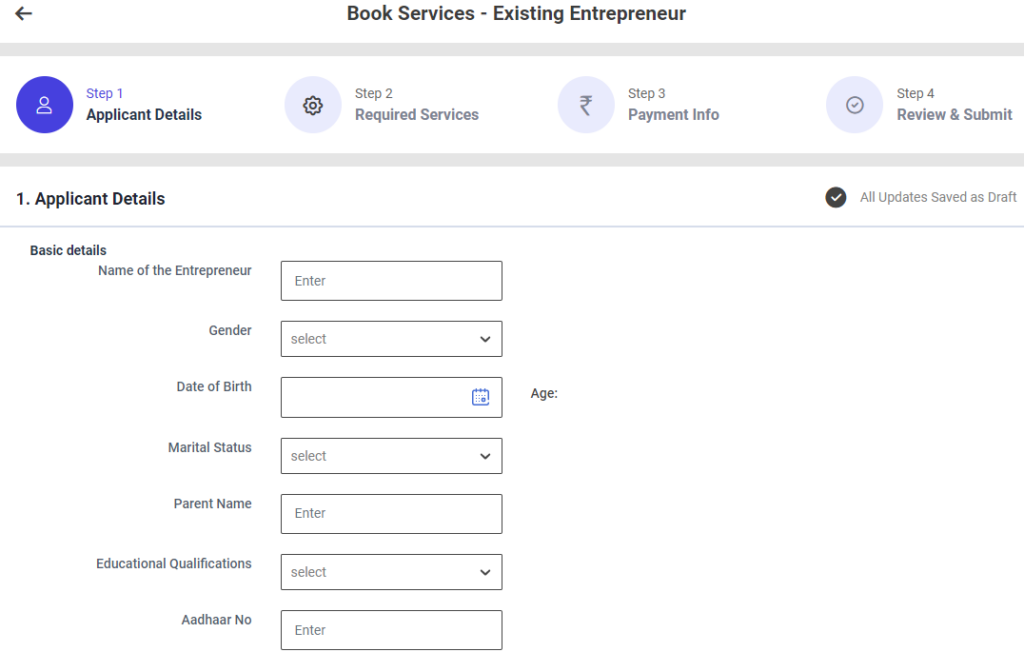Click the Step 2 gear icon
Screen dimensions: 1024x652
[x=313, y=105]
